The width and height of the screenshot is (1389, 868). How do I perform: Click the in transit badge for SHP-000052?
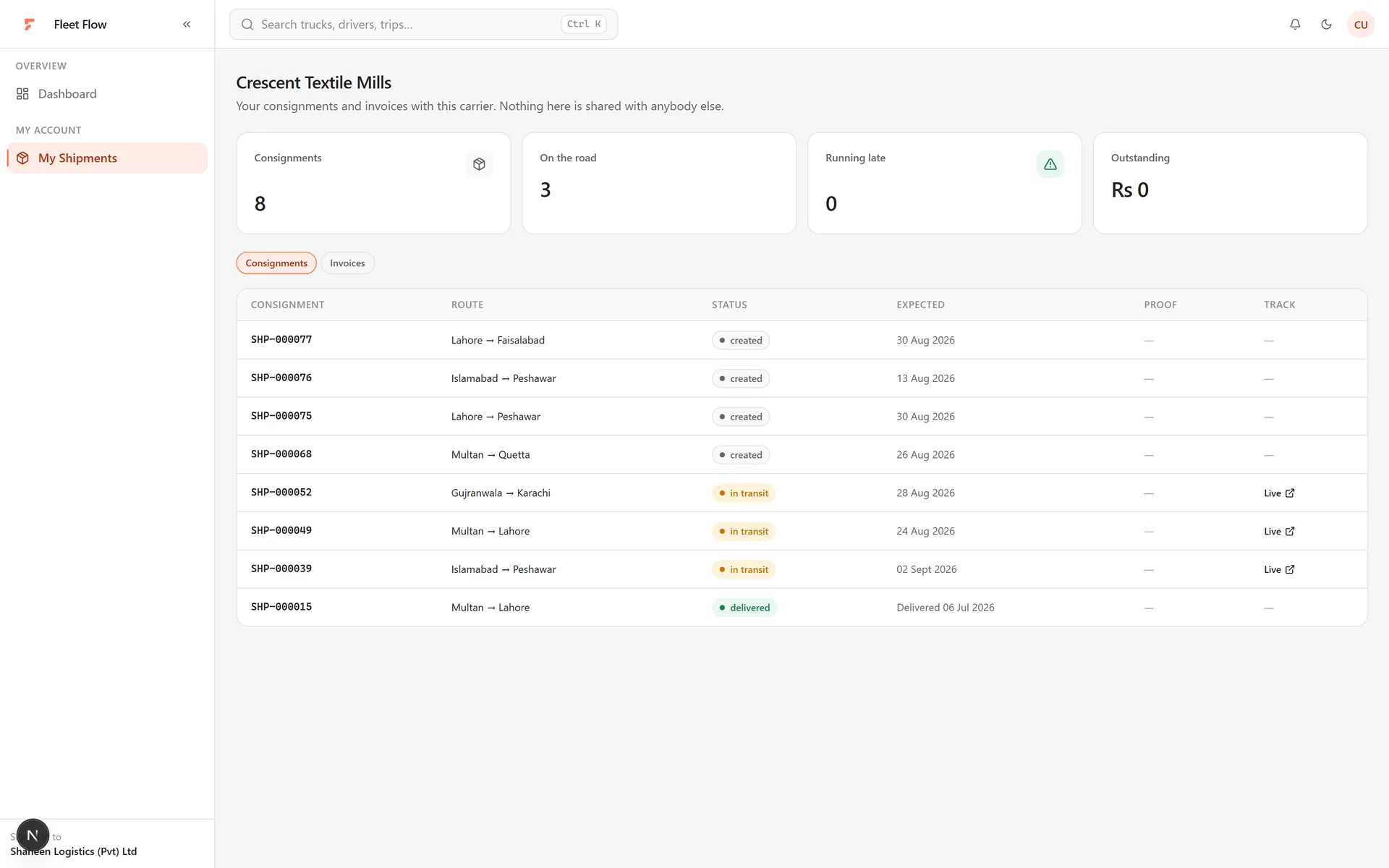(x=744, y=493)
